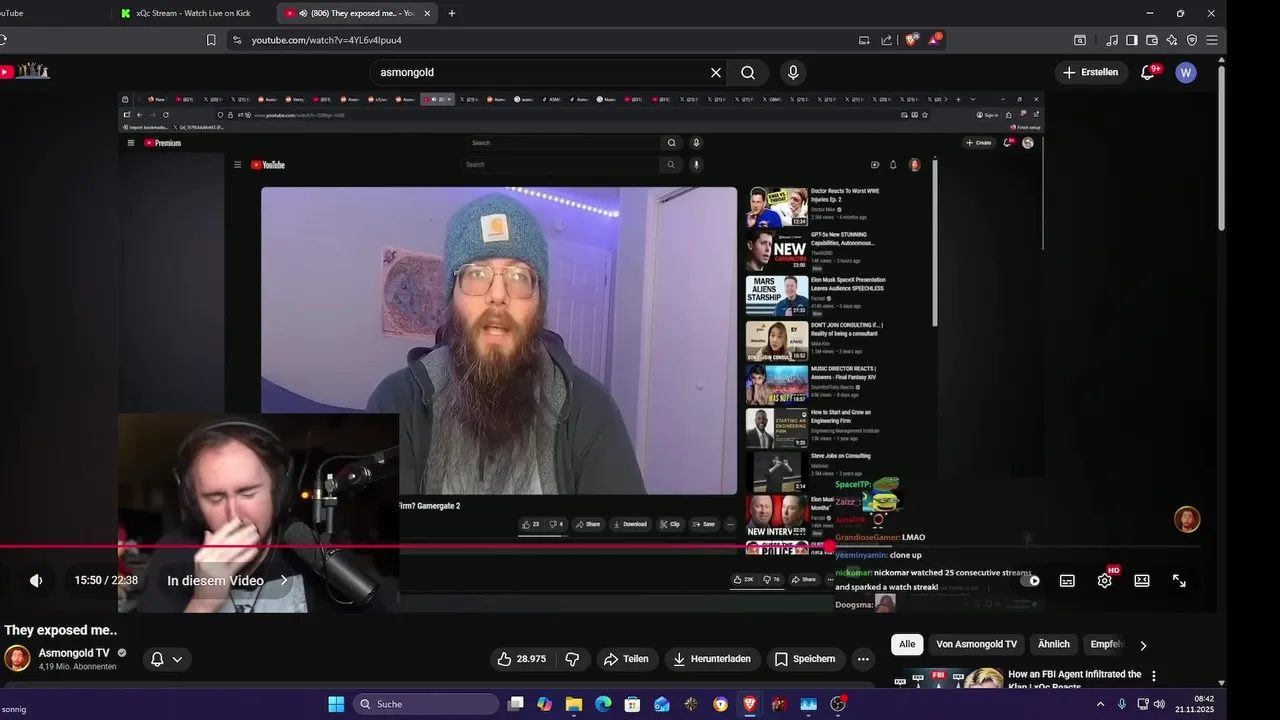Open the player settings gear

(1104, 580)
